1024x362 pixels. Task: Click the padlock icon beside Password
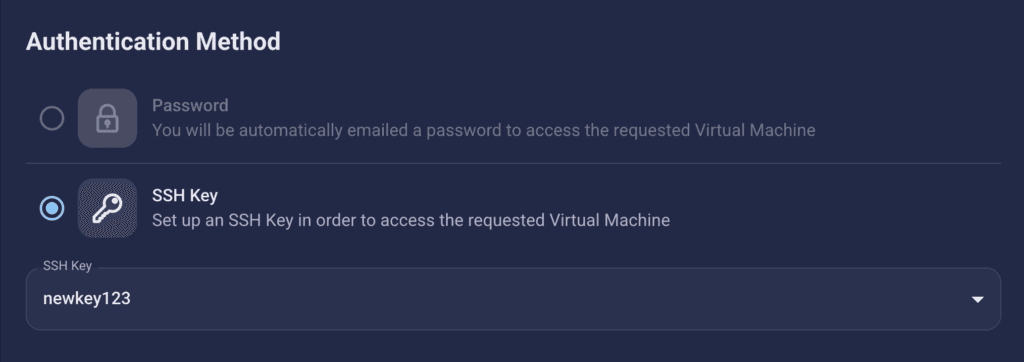(x=107, y=118)
